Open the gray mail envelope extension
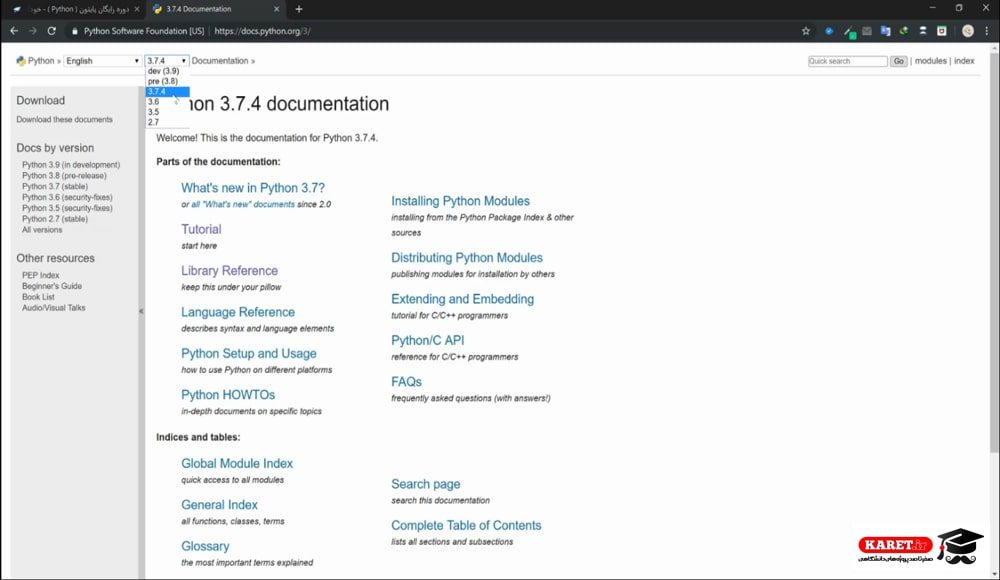Viewport: 1000px width, 580px height. pos(867,31)
